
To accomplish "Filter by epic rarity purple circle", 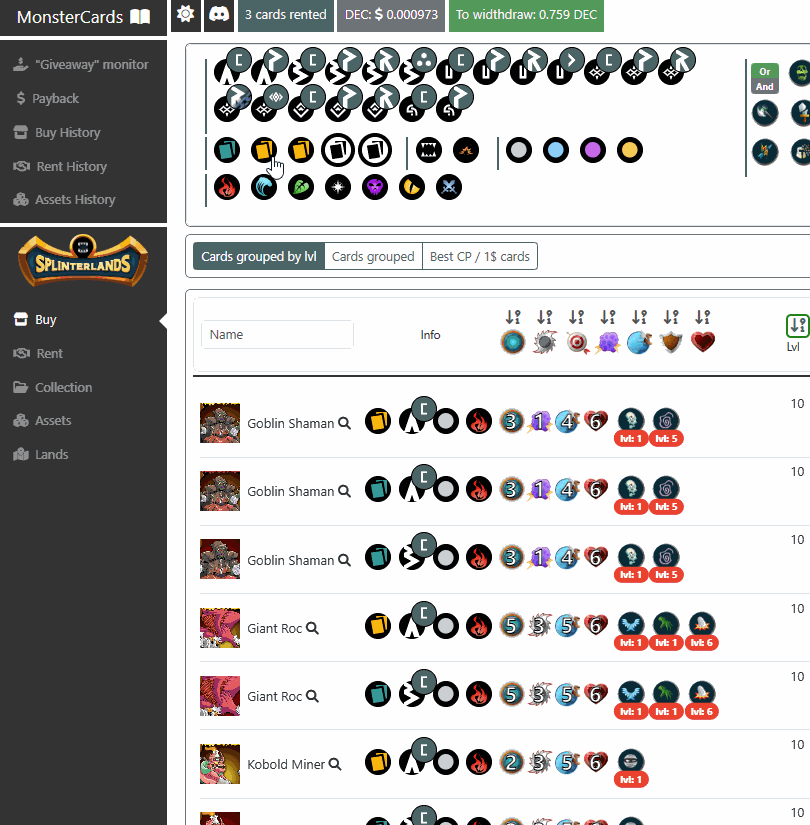I will pos(593,150).
